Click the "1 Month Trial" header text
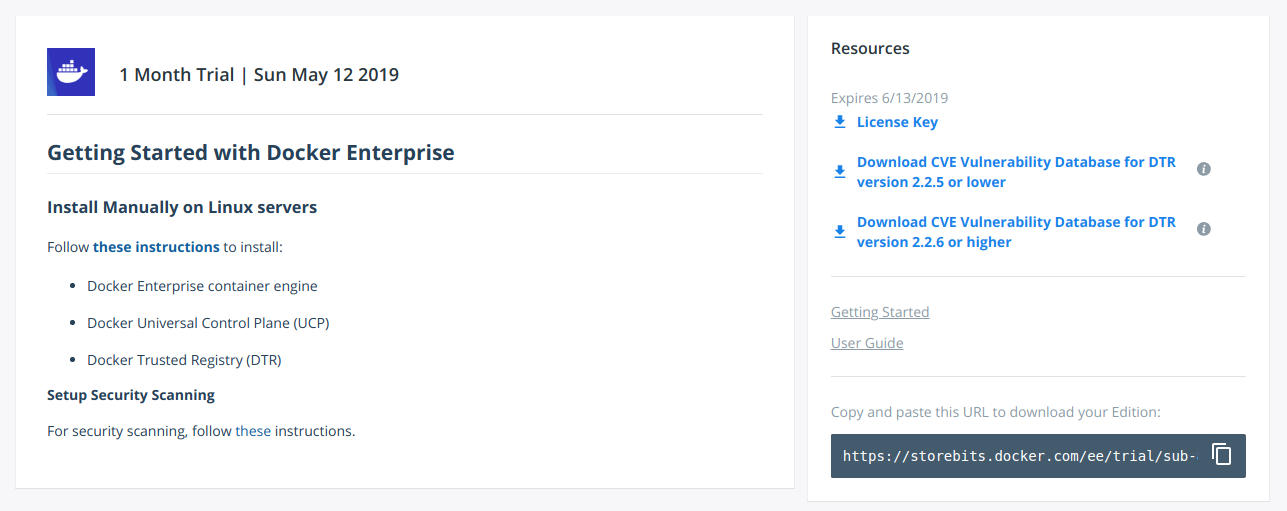1287x511 pixels. coord(176,74)
